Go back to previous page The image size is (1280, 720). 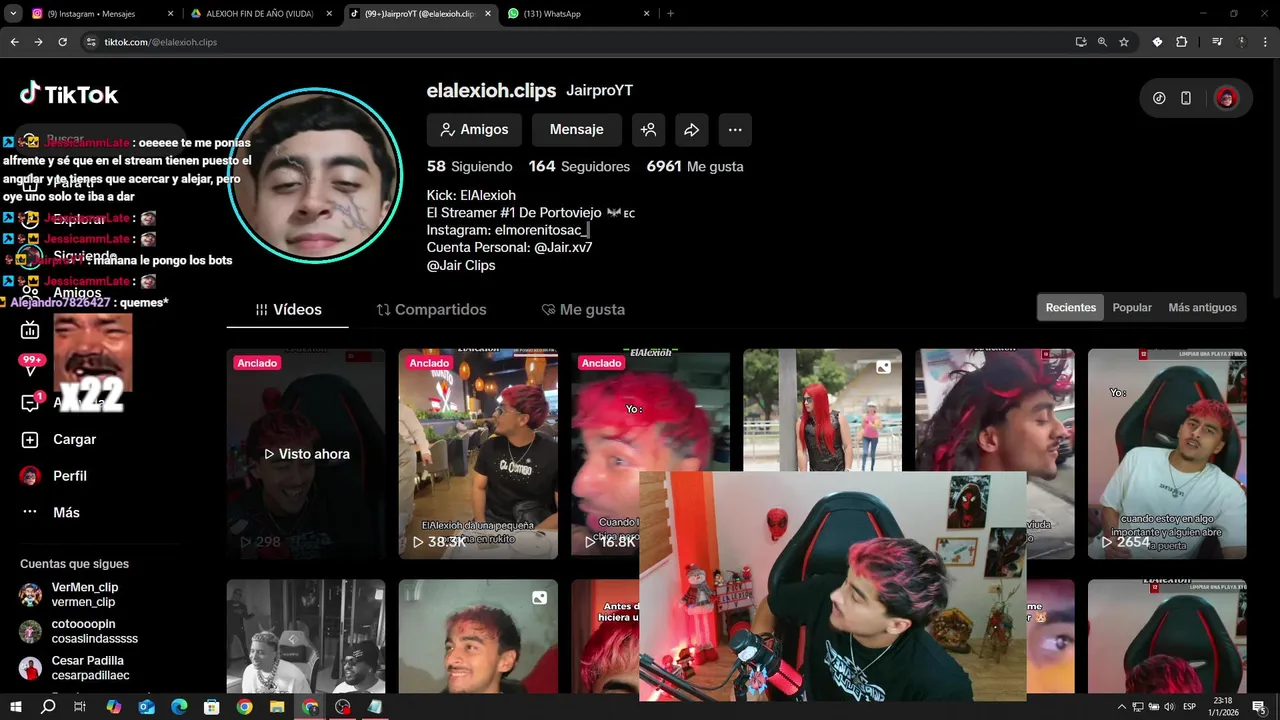click(14, 42)
